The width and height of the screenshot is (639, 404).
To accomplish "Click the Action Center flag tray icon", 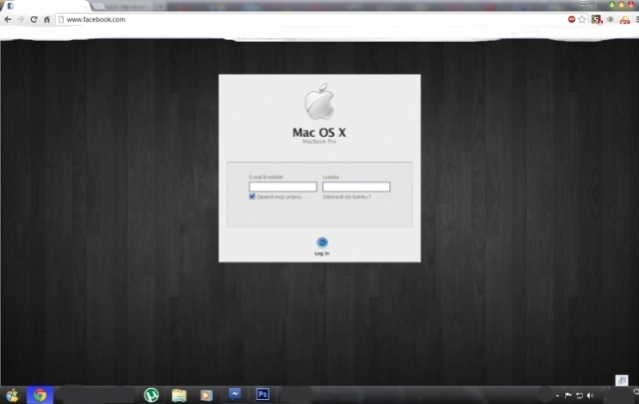I will 568,395.
